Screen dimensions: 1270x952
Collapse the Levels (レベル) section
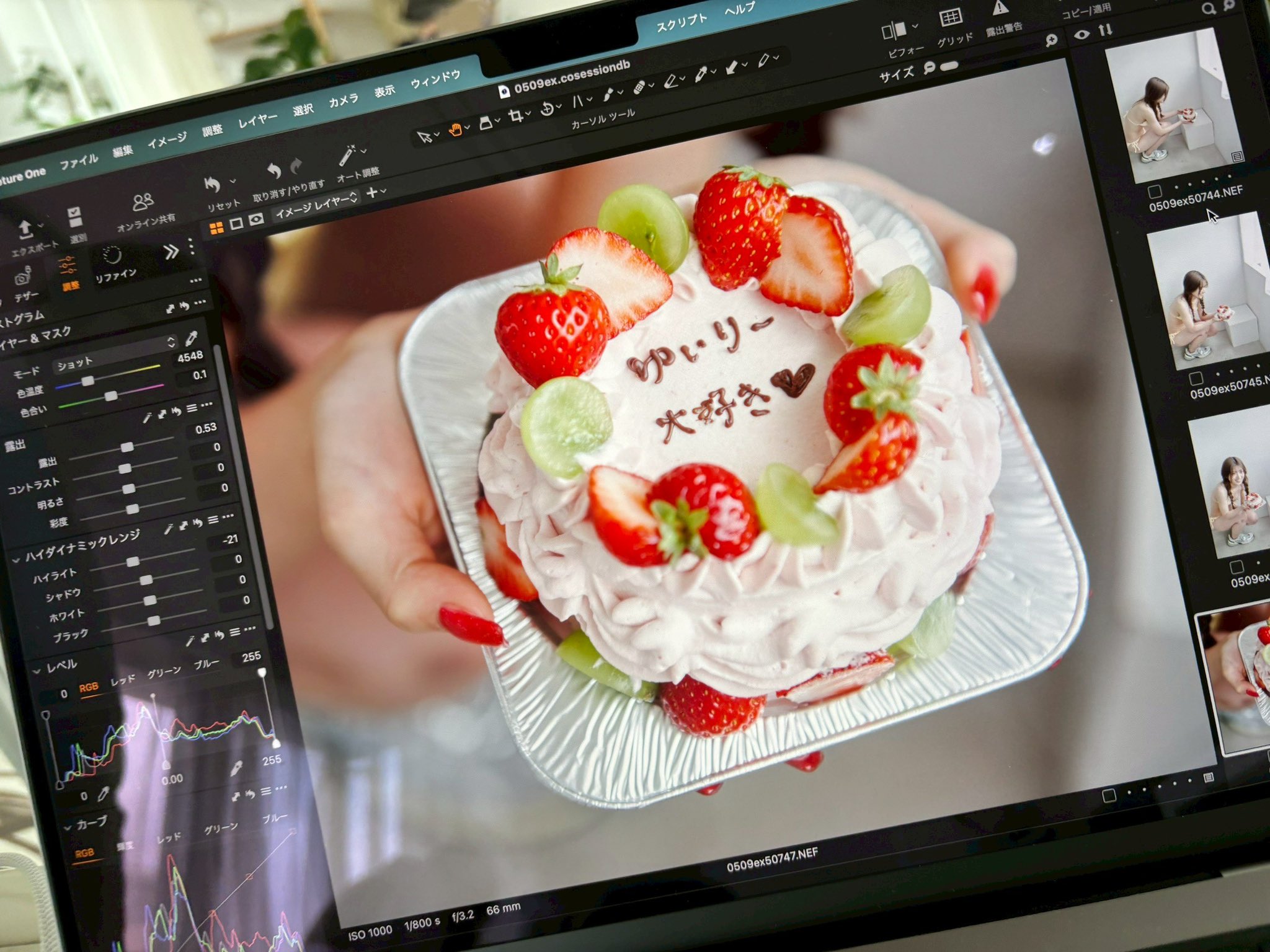[x=37, y=671]
